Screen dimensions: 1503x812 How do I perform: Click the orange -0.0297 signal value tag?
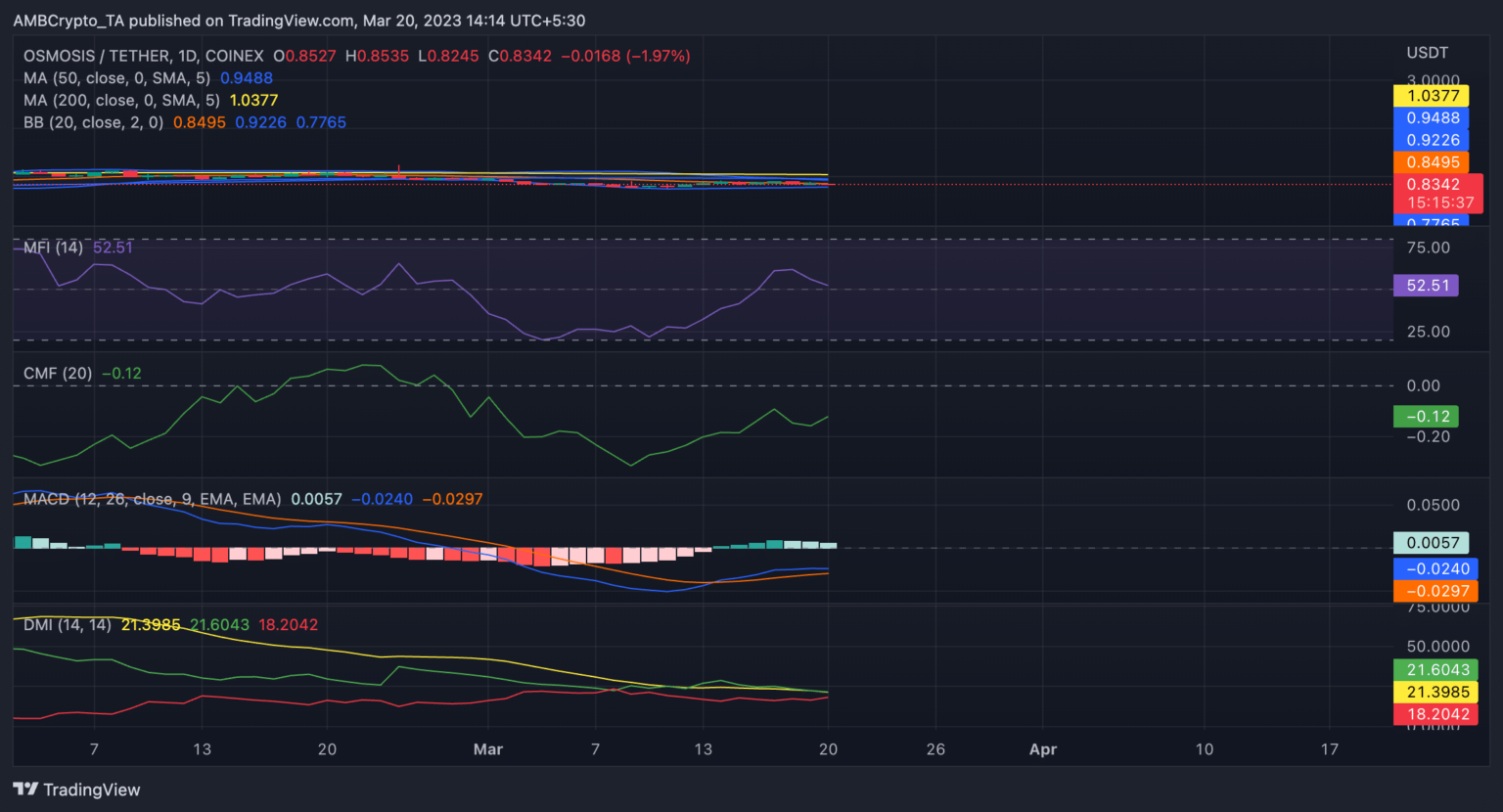(x=1435, y=591)
